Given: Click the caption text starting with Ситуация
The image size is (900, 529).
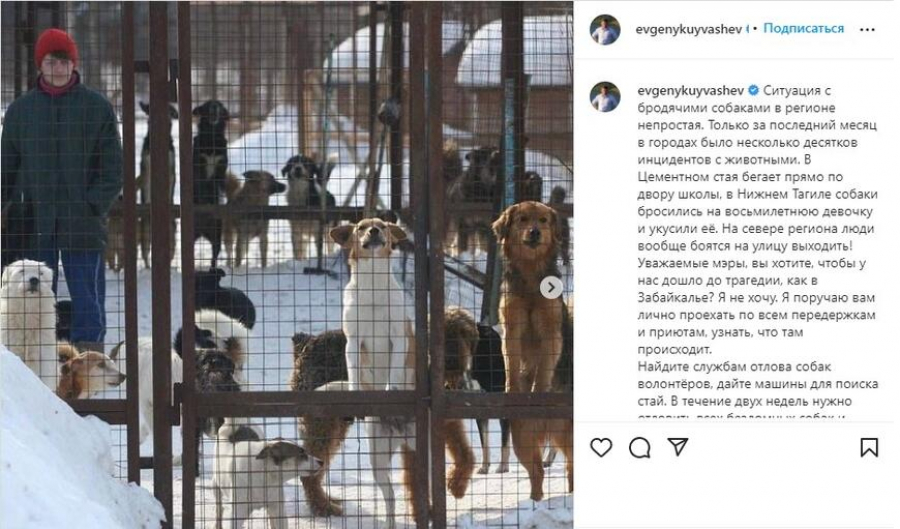Looking at the screenshot, I should pos(757,220).
